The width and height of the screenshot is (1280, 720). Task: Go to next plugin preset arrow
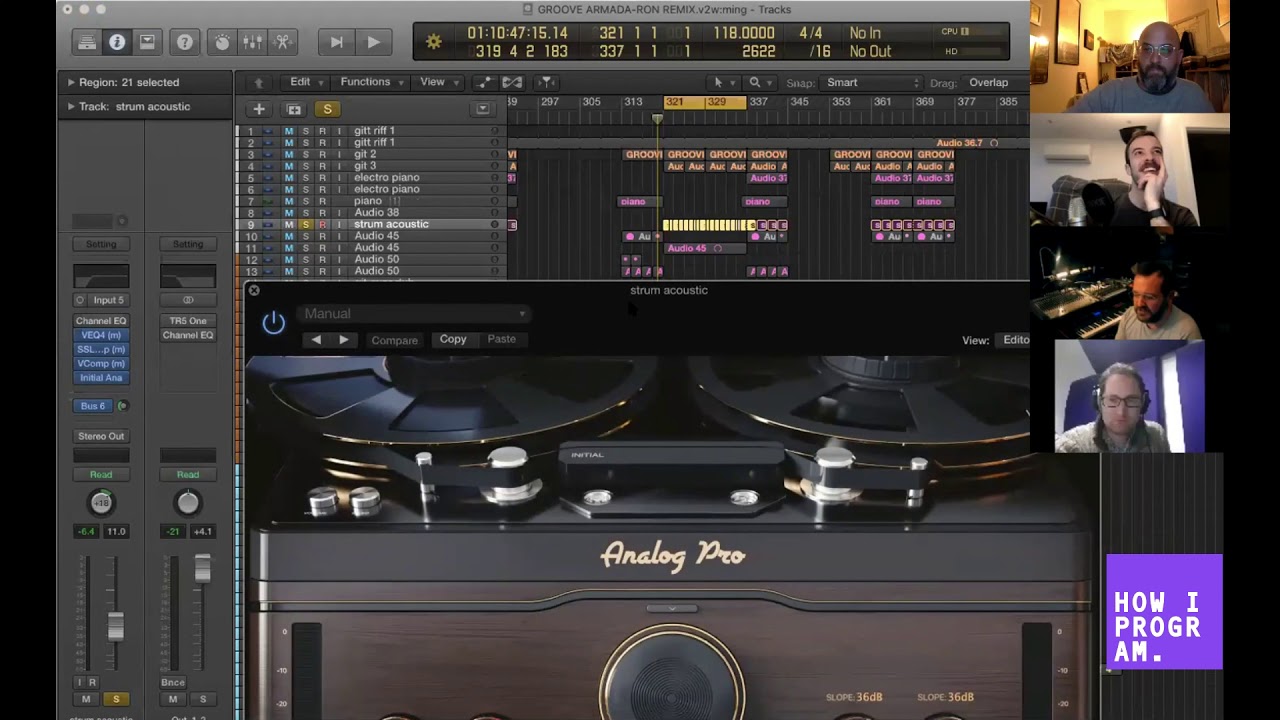click(343, 340)
